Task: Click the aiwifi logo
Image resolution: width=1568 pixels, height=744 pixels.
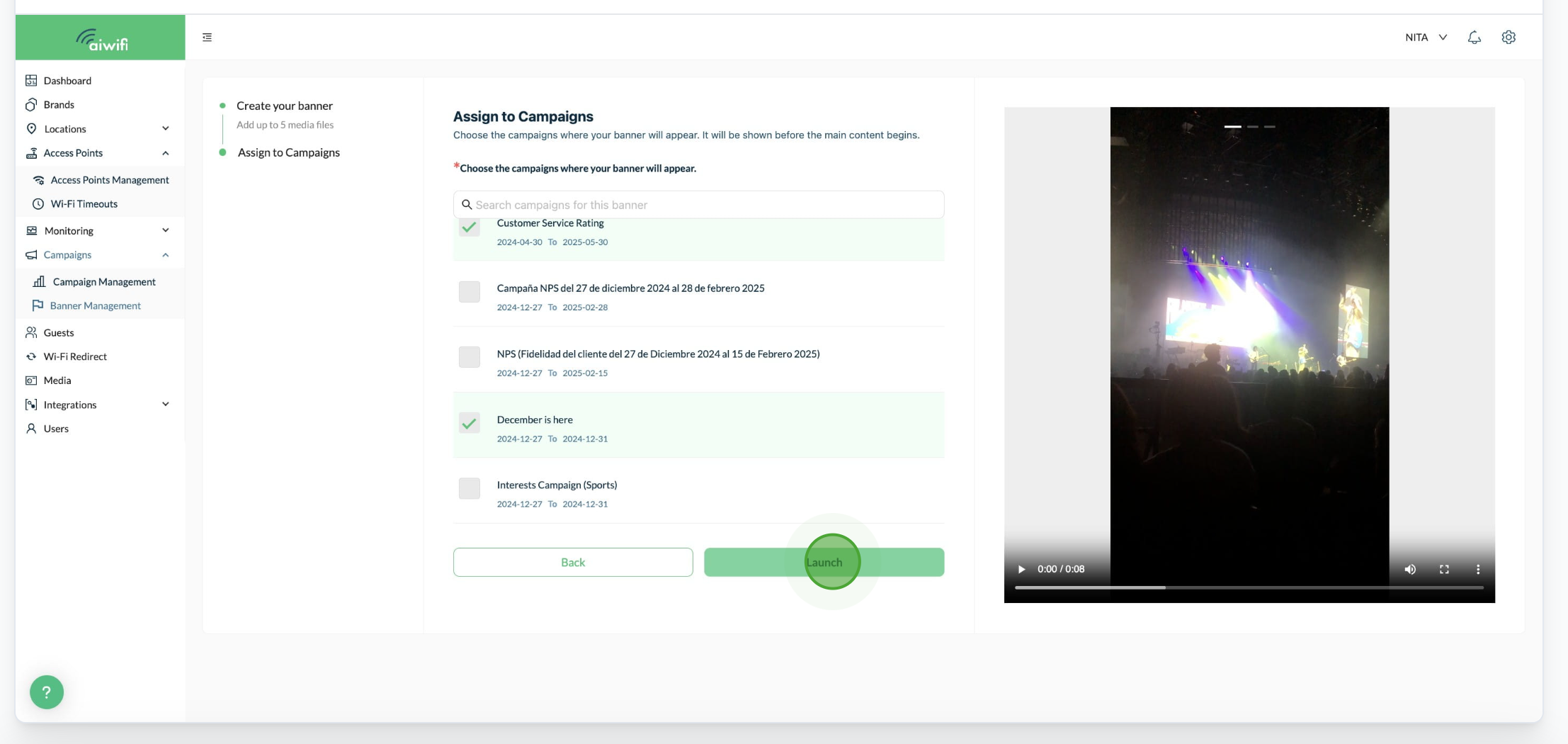Action: click(x=101, y=39)
